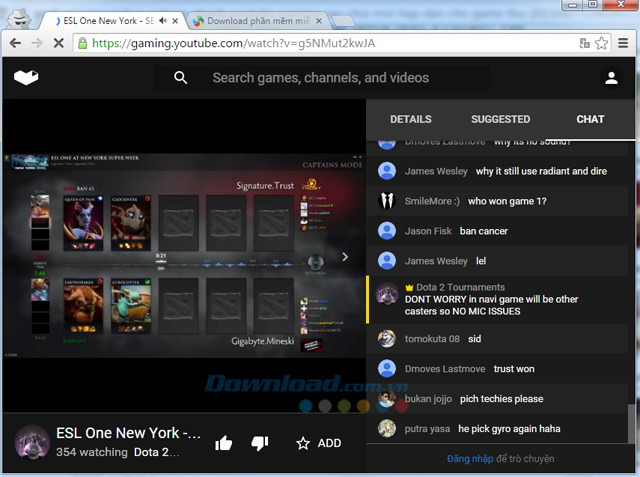Open a new browser tab
Viewport: 640px width, 477px height.
343,20
